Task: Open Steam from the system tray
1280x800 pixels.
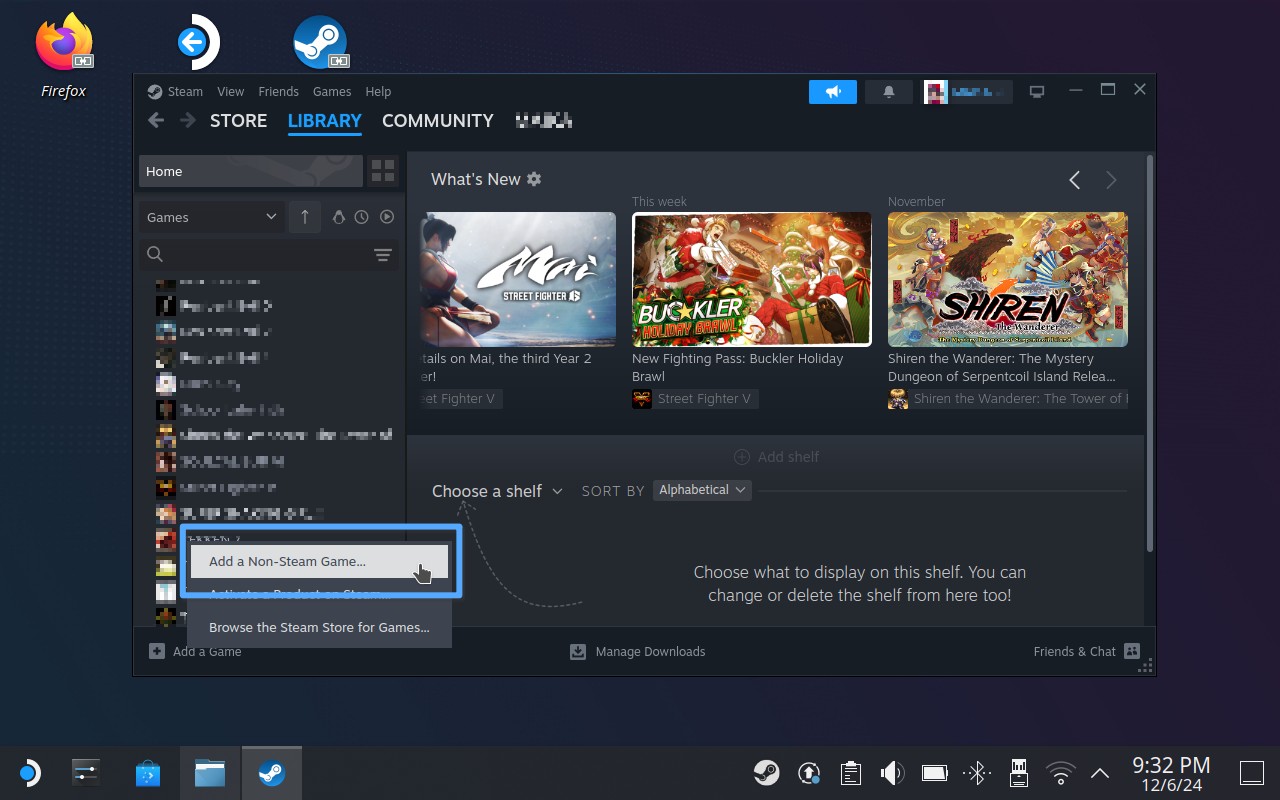Action: pyautogui.click(x=767, y=773)
